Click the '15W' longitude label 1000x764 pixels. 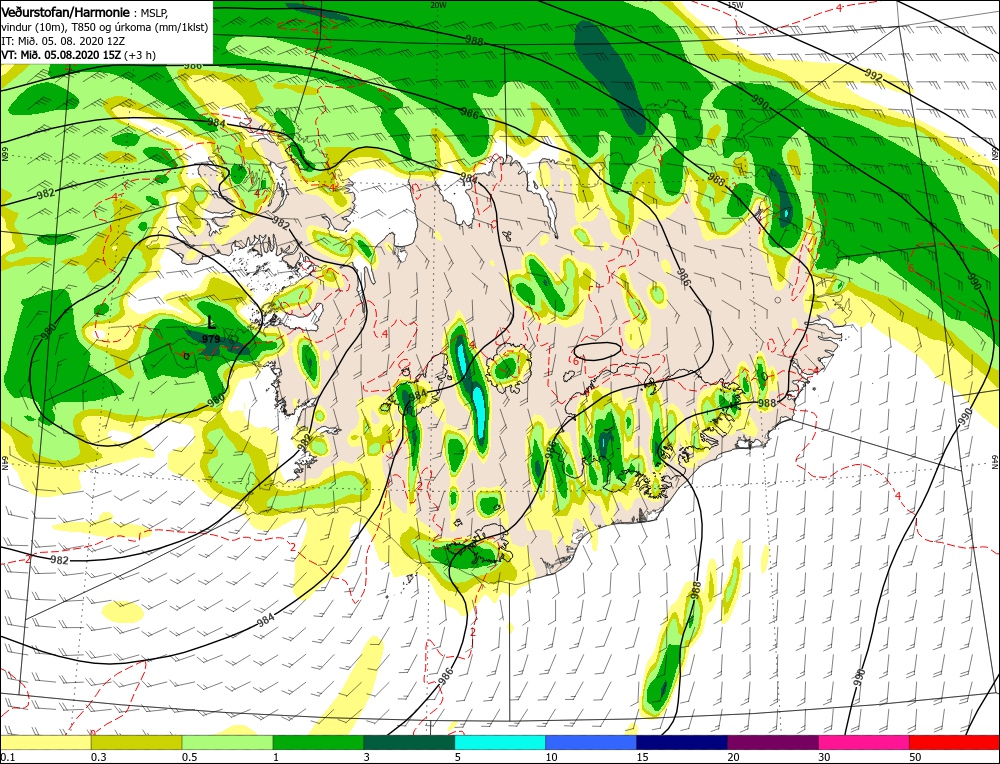(735, 5)
